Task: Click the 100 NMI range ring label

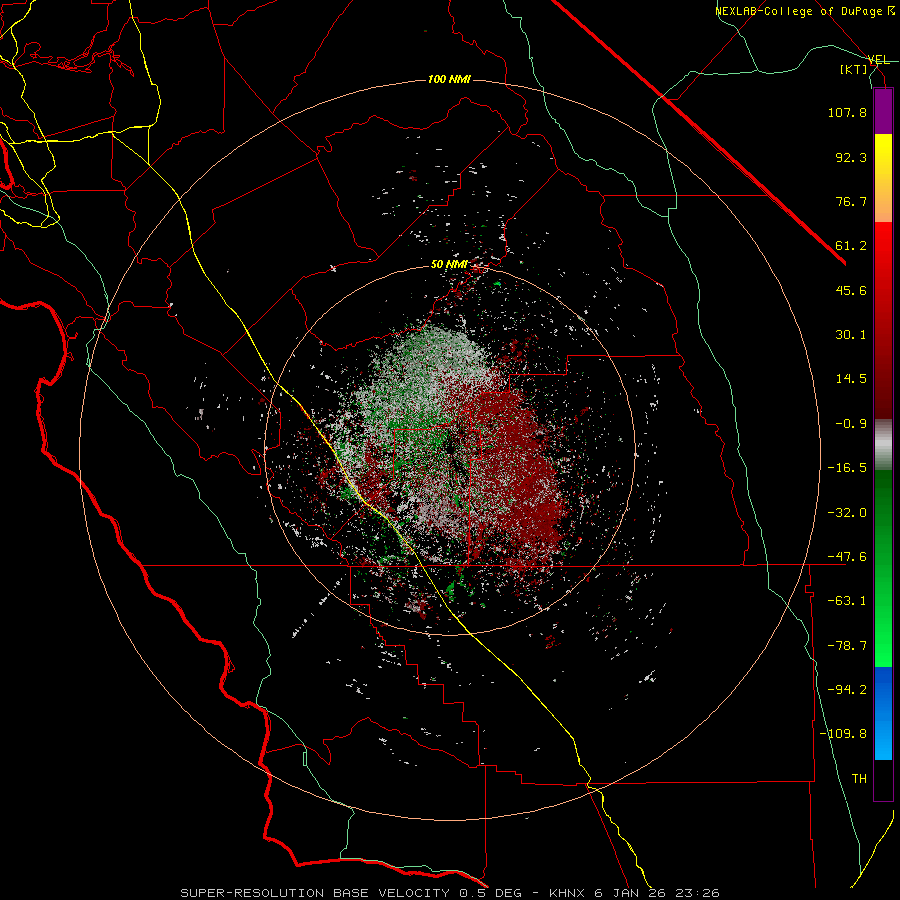Action: [449, 79]
